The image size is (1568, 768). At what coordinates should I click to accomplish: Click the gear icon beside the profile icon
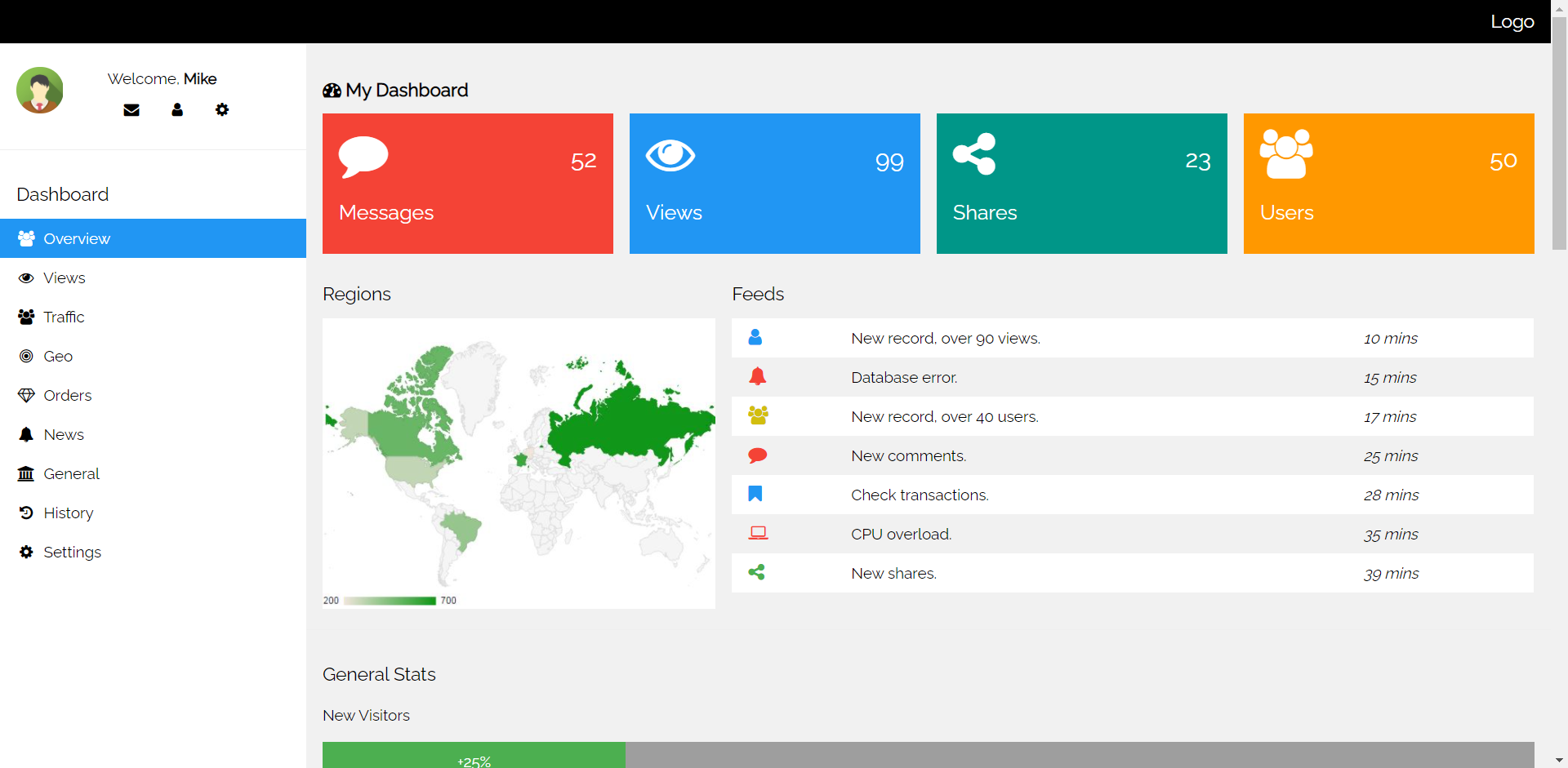coord(222,110)
